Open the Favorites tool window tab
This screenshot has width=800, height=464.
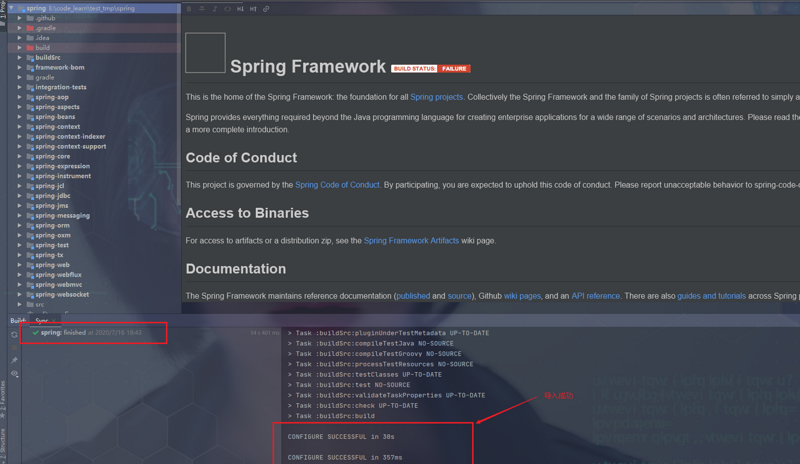click(3, 399)
